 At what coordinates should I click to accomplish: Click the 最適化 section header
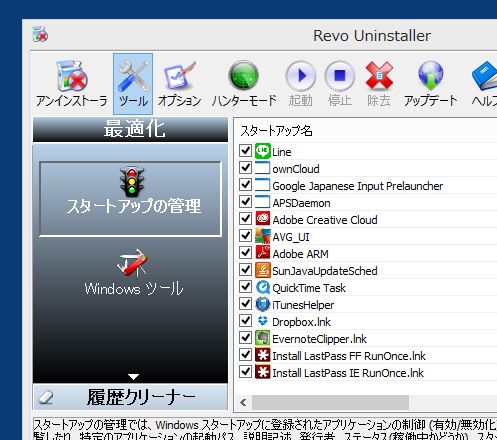130,129
